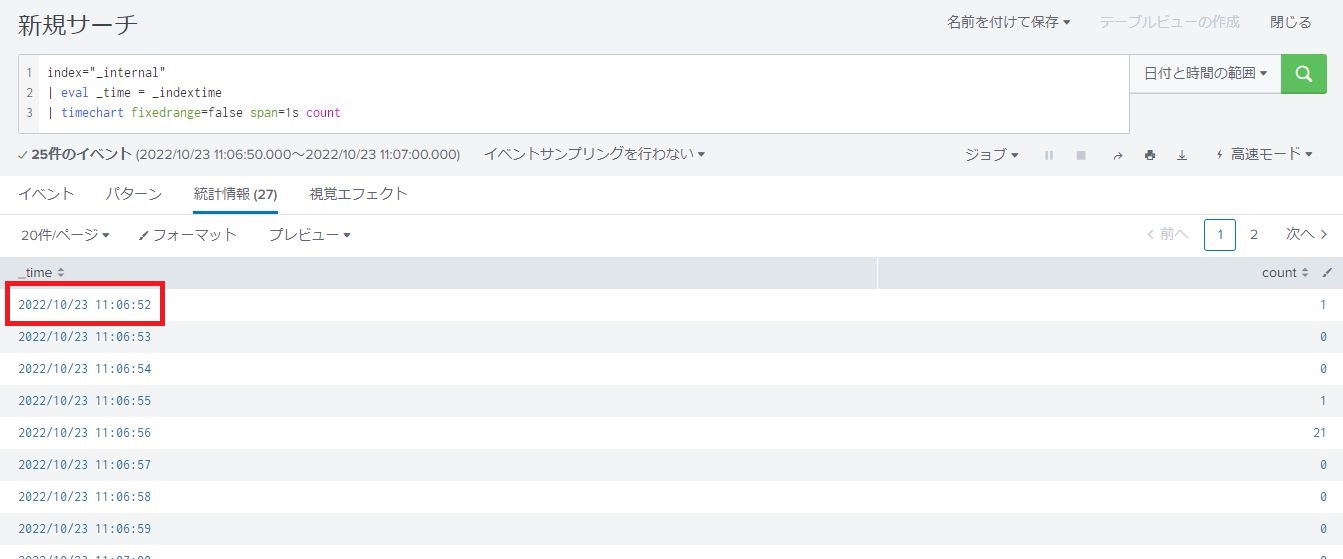Click 閉じる button
The image size is (1343, 559).
[x=1291, y=22]
